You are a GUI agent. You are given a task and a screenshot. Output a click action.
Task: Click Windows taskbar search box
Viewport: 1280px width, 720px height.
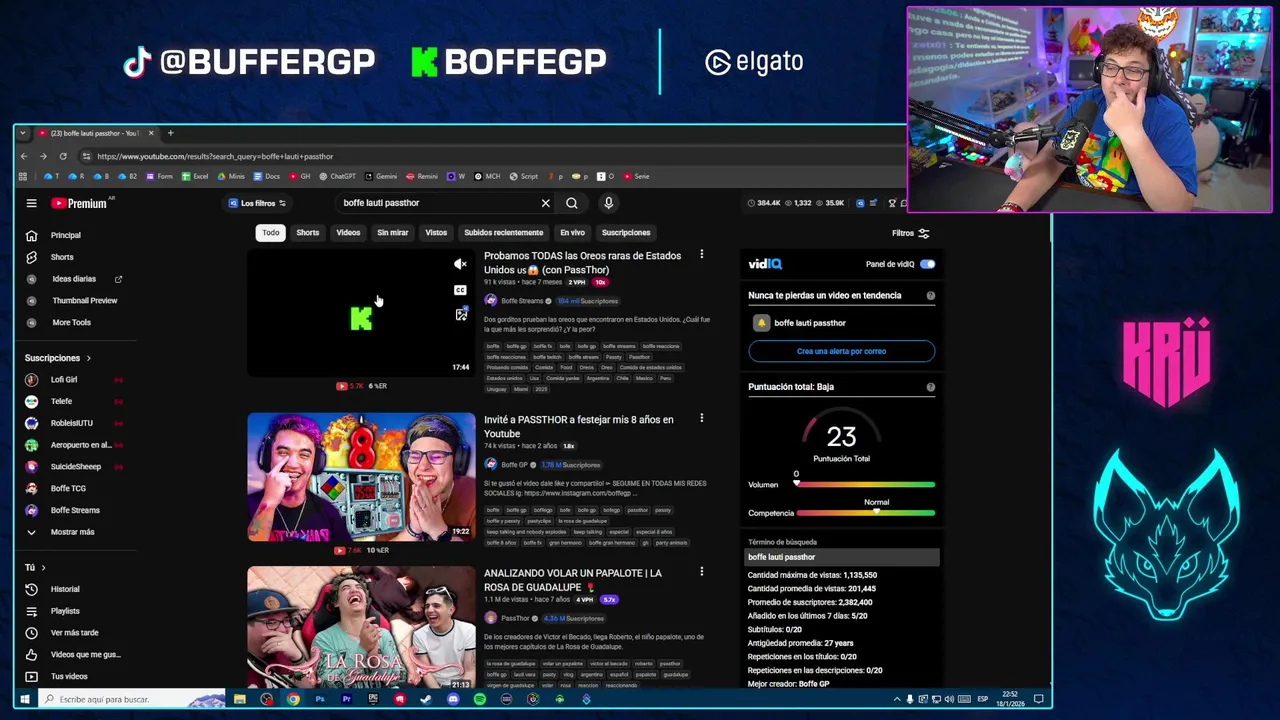[130, 699]
